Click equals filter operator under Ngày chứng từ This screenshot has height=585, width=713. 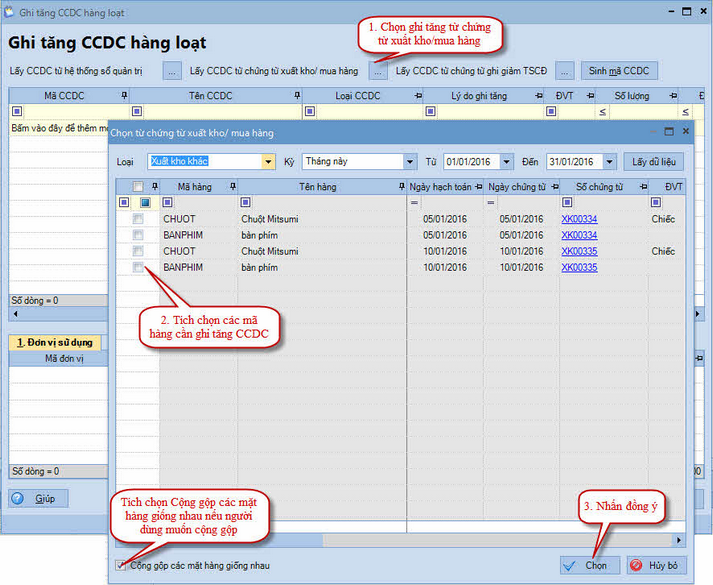[491, 202]
